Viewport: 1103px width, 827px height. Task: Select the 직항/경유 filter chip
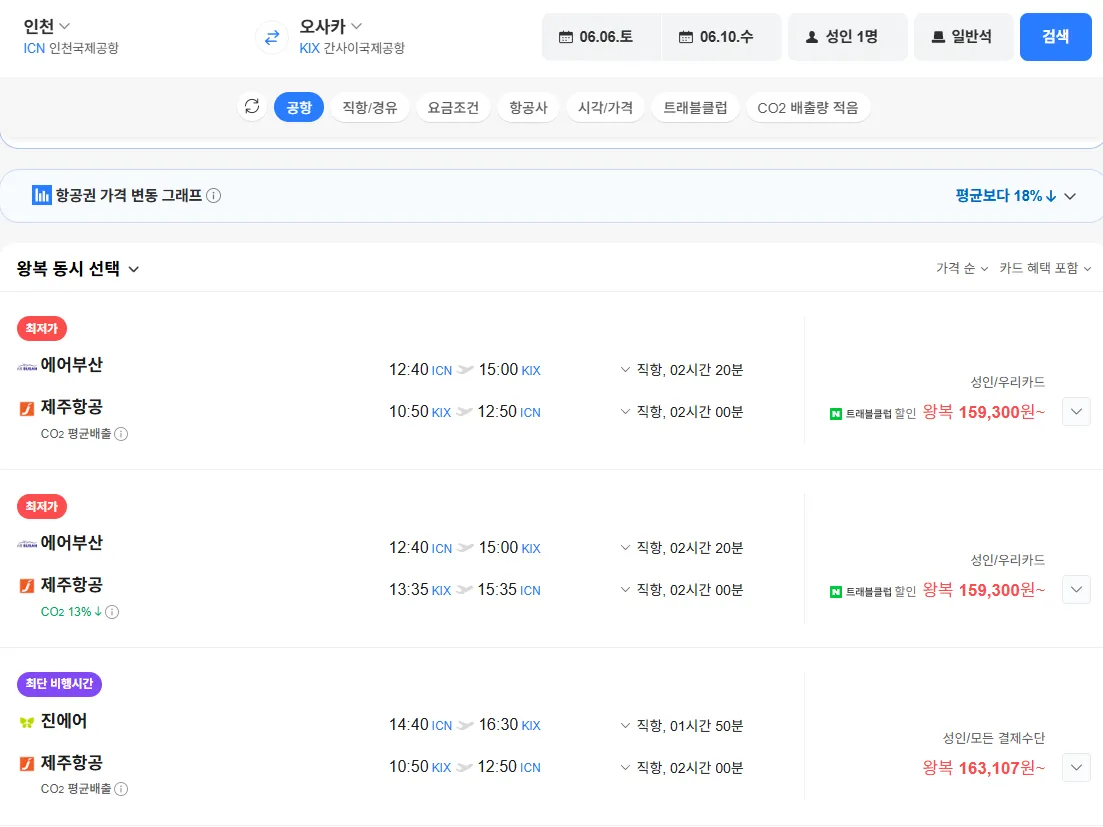click(369, 107)
